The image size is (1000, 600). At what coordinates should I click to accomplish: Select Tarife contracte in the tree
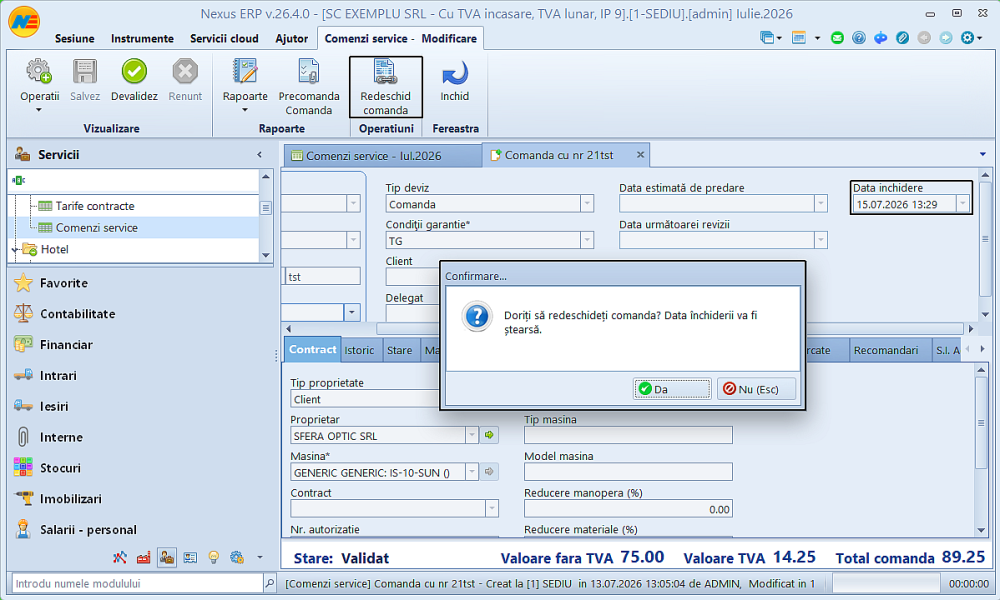pyautogui.click(x=95, y=206)
